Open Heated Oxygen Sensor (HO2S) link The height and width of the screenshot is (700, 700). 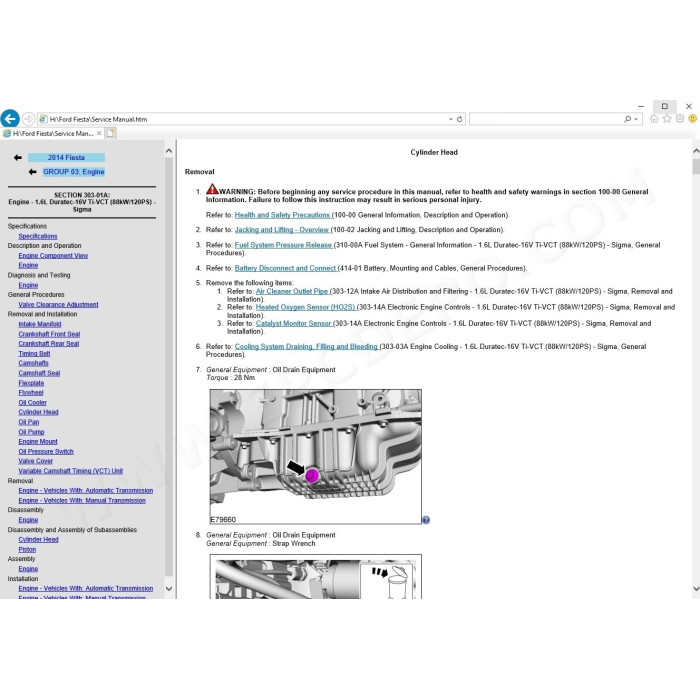[305, 308]
